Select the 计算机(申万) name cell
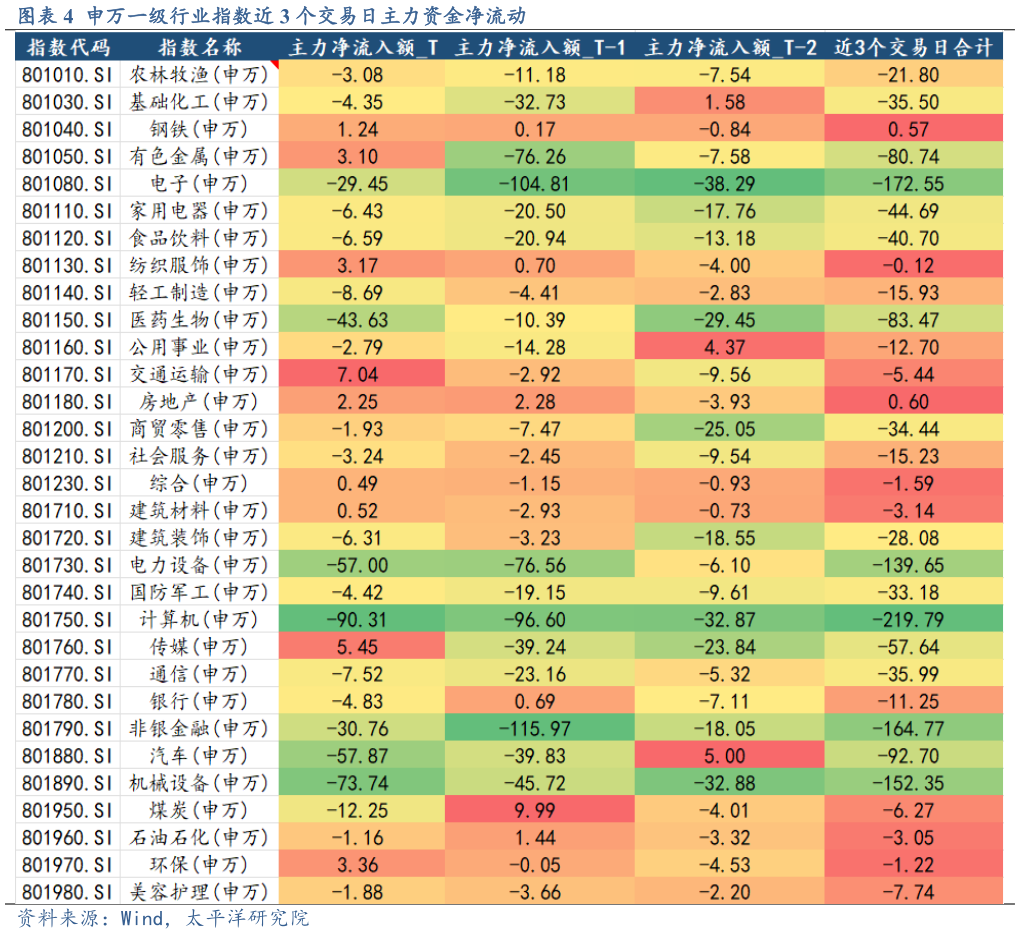 click(199, 619)
